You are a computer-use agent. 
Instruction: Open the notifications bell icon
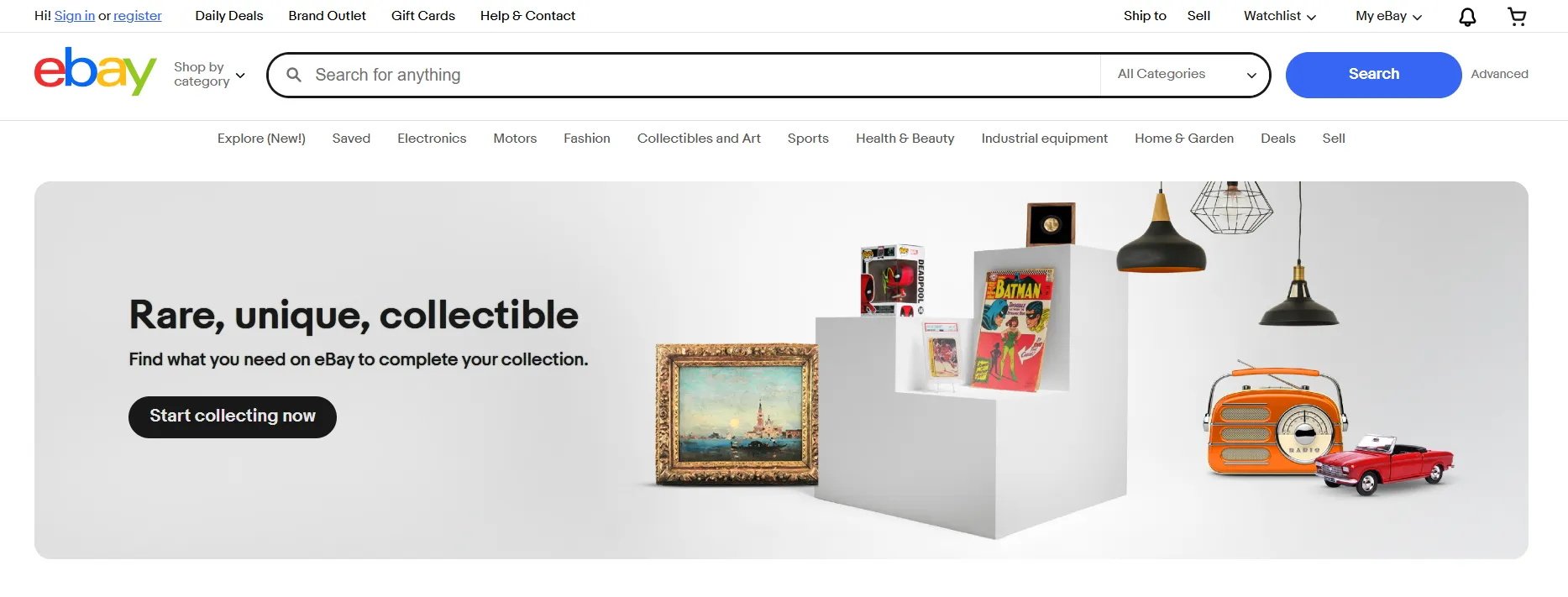coord(1467,17)
